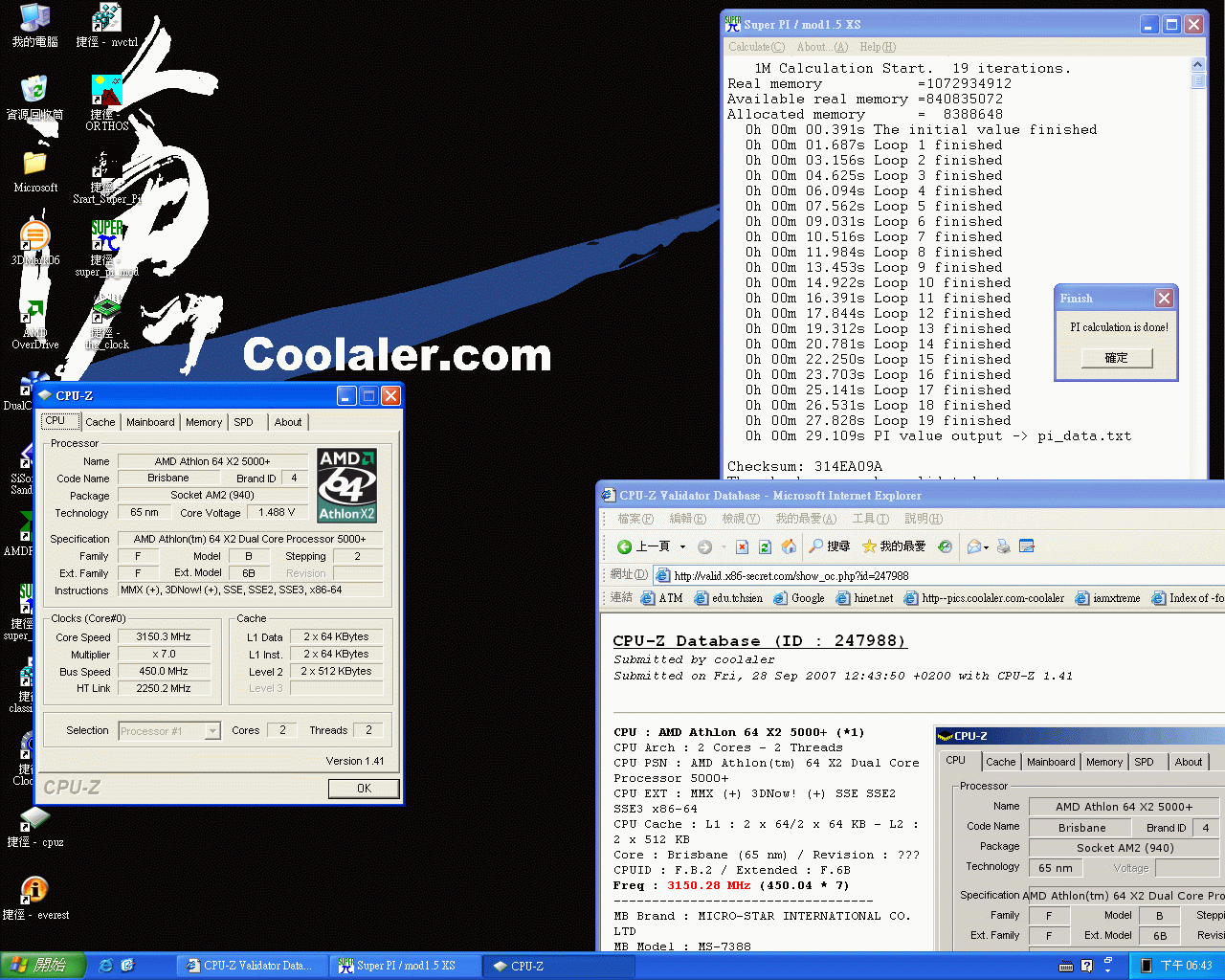Click the Core Voltage value 1.488 V
Viewport: 1225px width, 980px height.
(277, 512)
